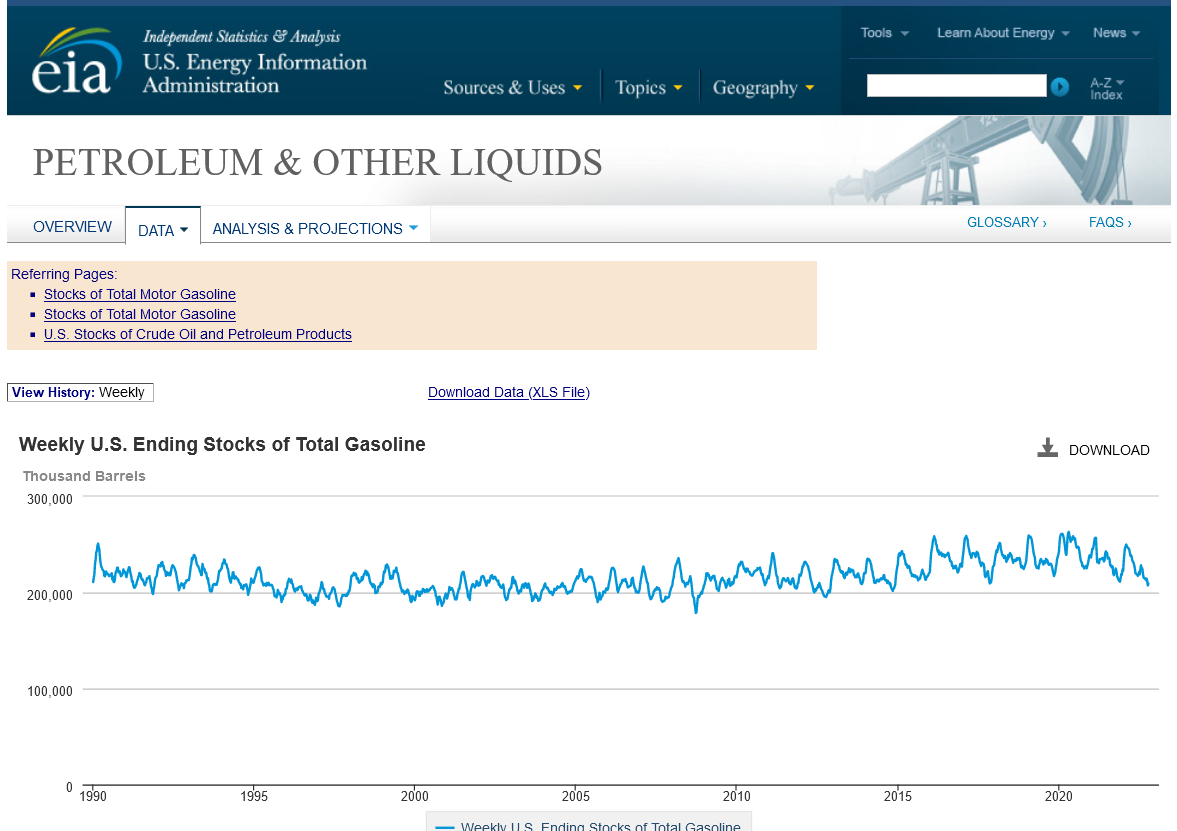1177x831 pixels.
Task: Expand the Topics dropdown
Action: [x=649, y=88]
